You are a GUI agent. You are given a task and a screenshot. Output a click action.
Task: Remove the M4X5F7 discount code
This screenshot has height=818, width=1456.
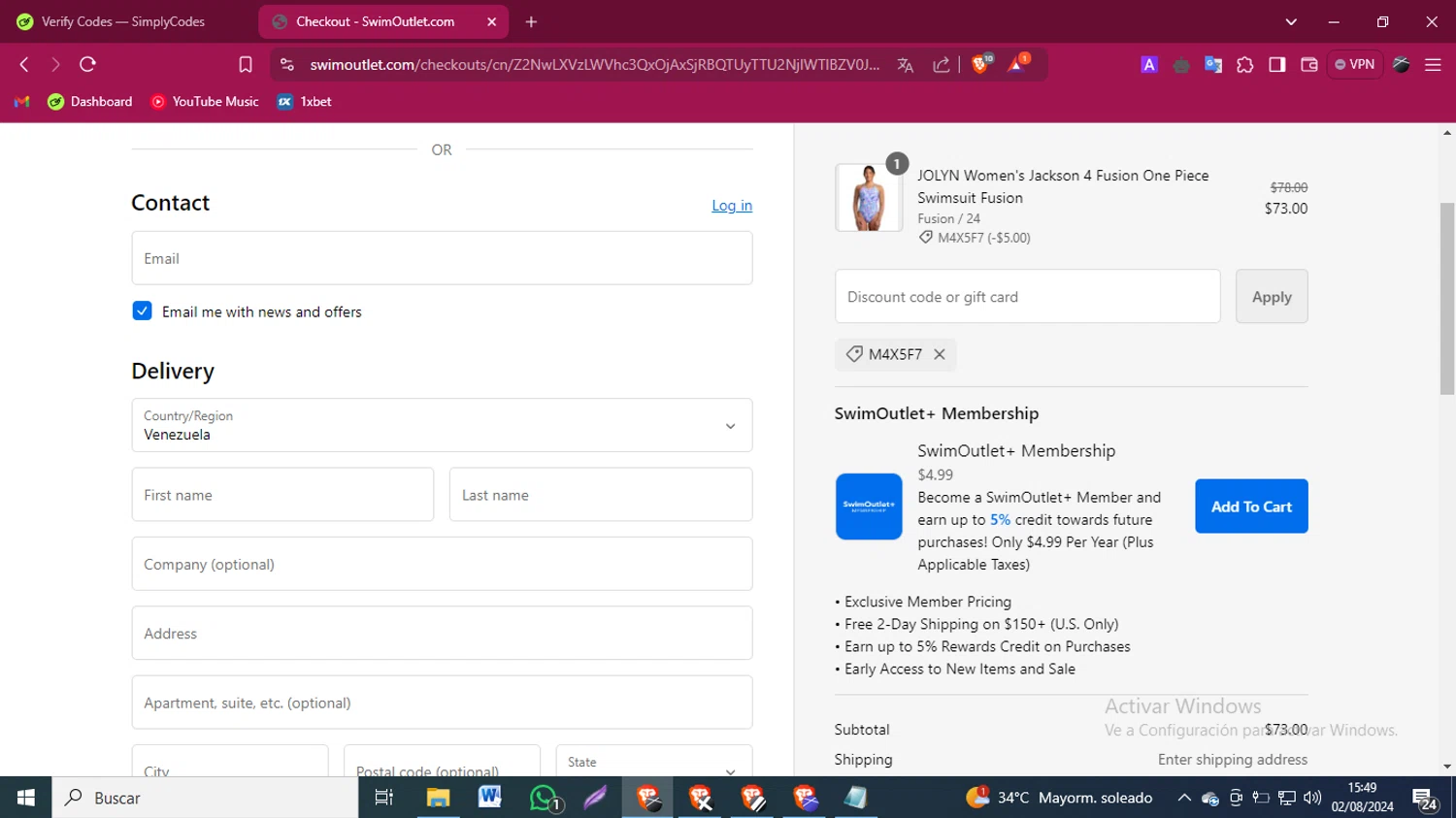pyautogui.click(x=940, y=354)
